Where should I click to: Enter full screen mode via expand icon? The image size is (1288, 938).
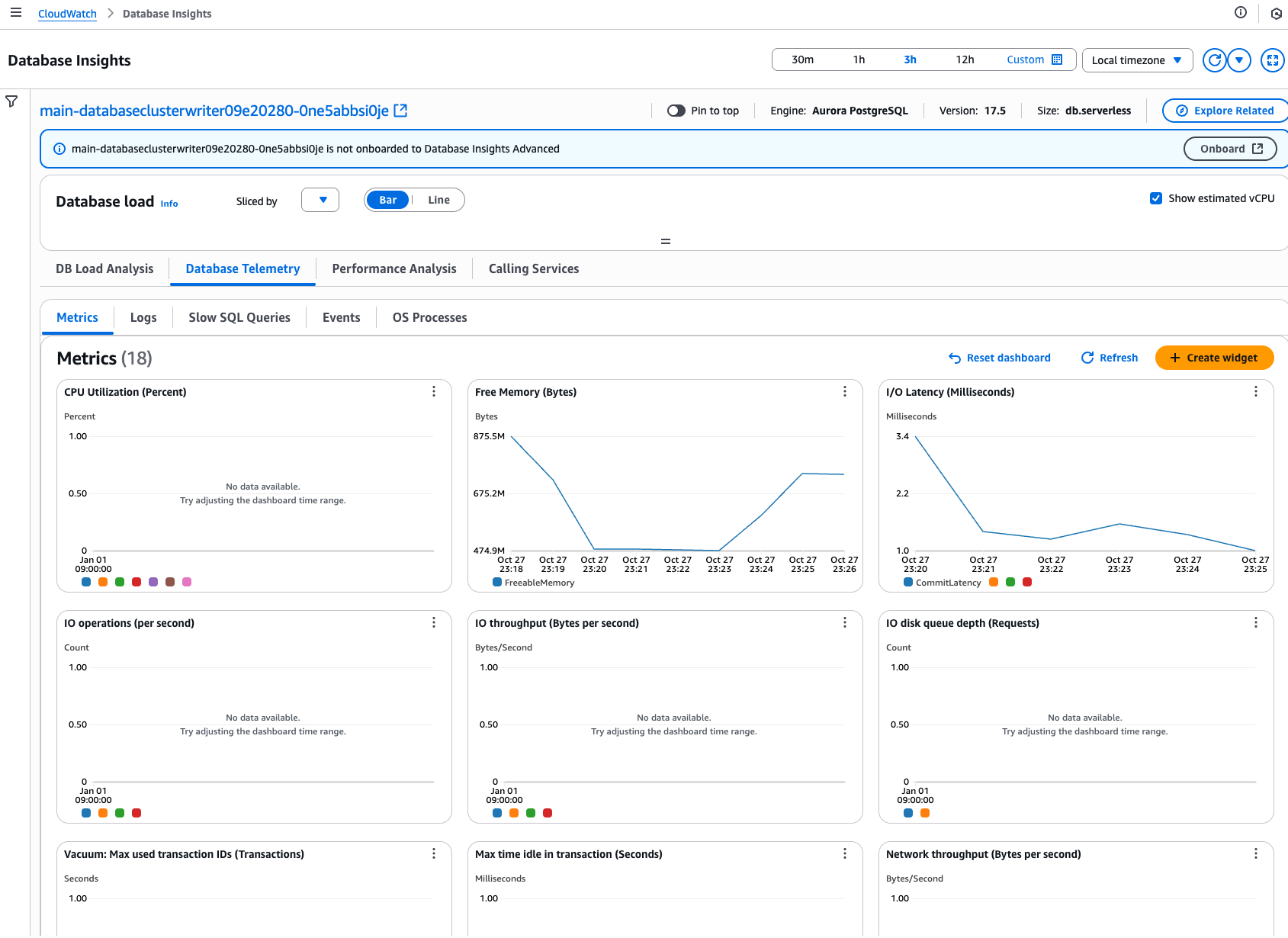[1272, 60]
